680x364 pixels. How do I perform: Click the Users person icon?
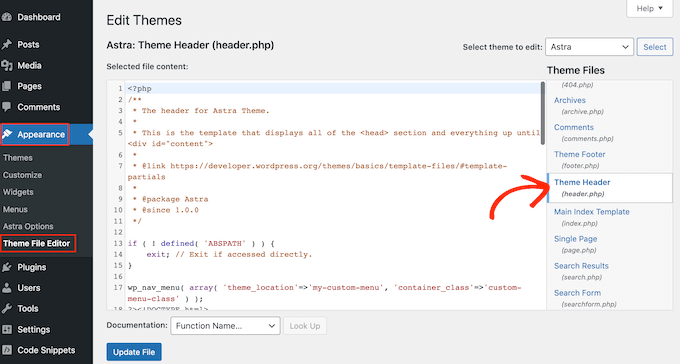7,288
